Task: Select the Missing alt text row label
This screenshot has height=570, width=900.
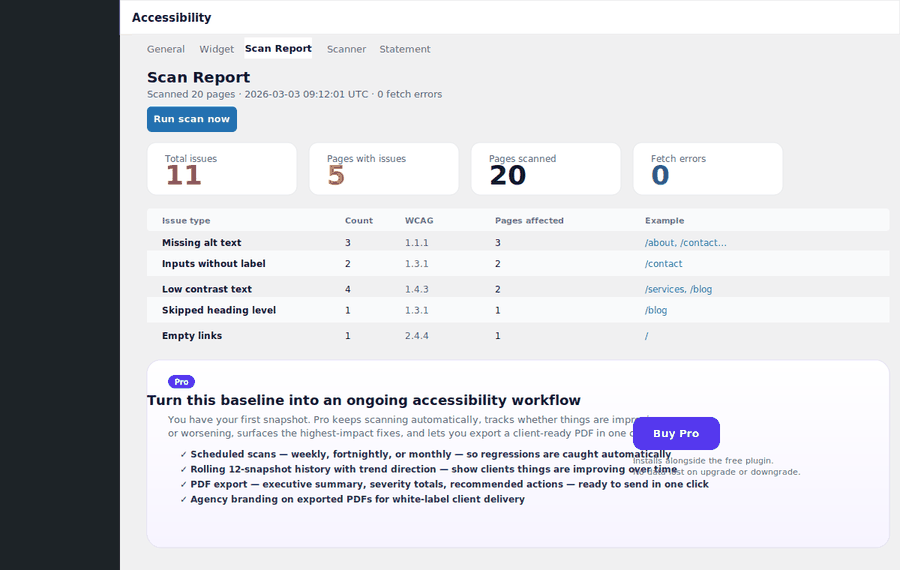Action: [201, 243]
